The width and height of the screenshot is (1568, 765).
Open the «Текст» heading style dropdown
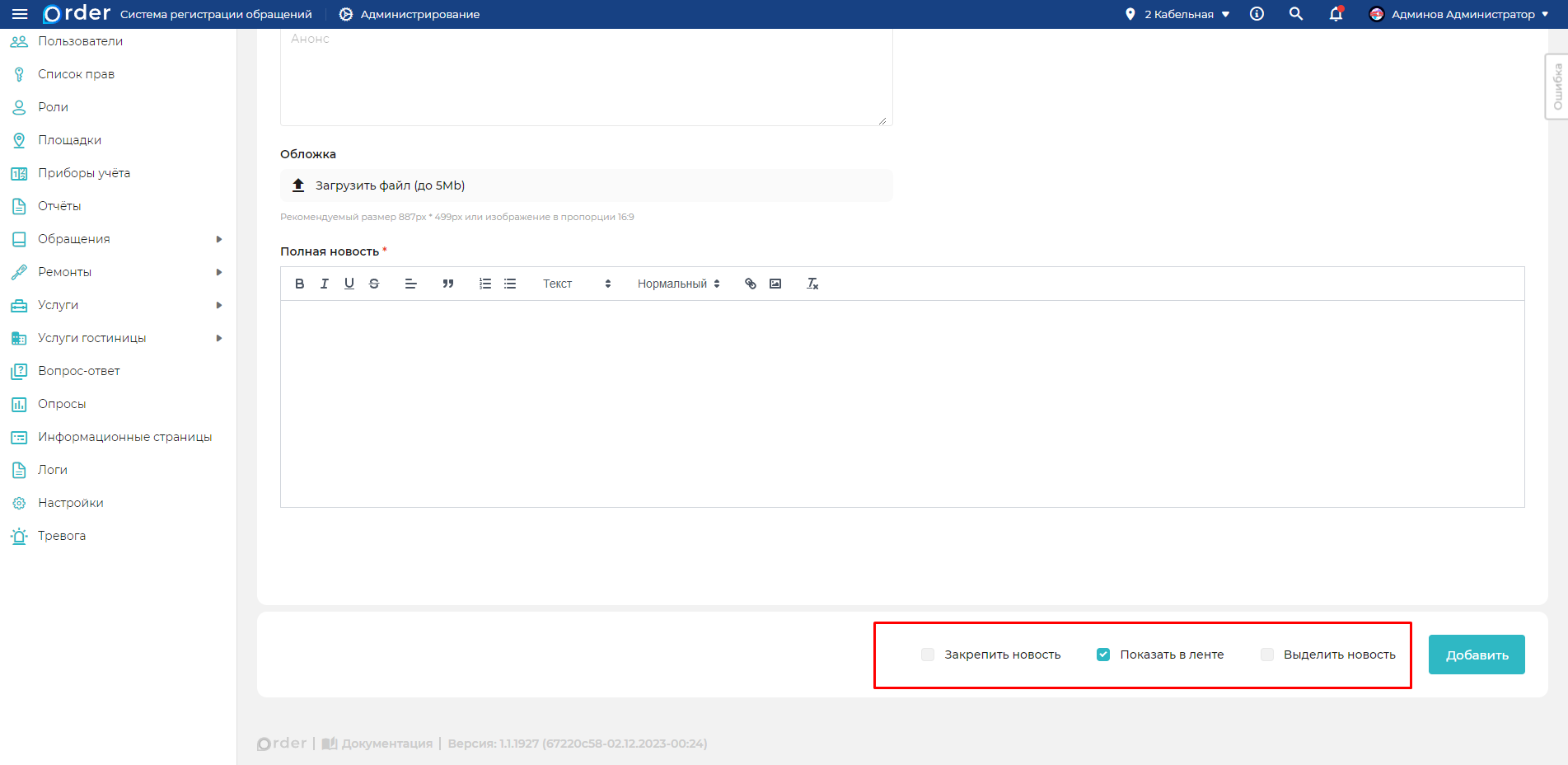click(x=576, y=284)
